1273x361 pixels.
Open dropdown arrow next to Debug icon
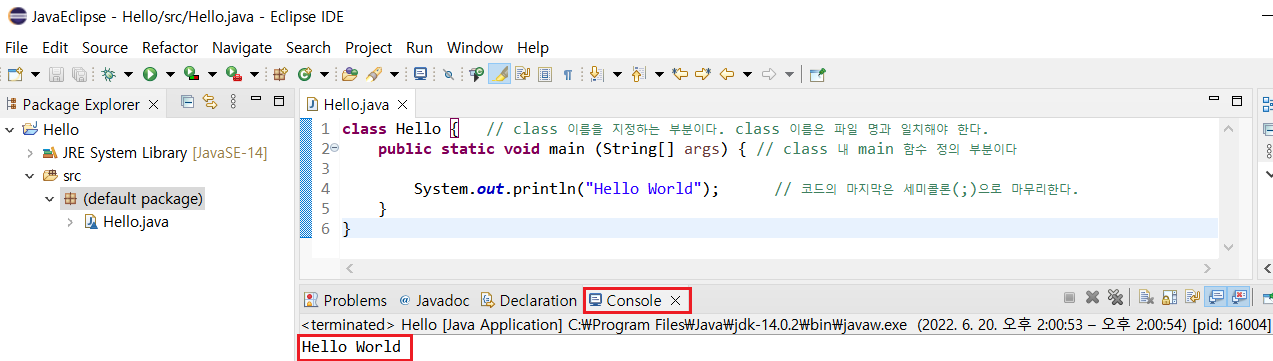(128, 74)
